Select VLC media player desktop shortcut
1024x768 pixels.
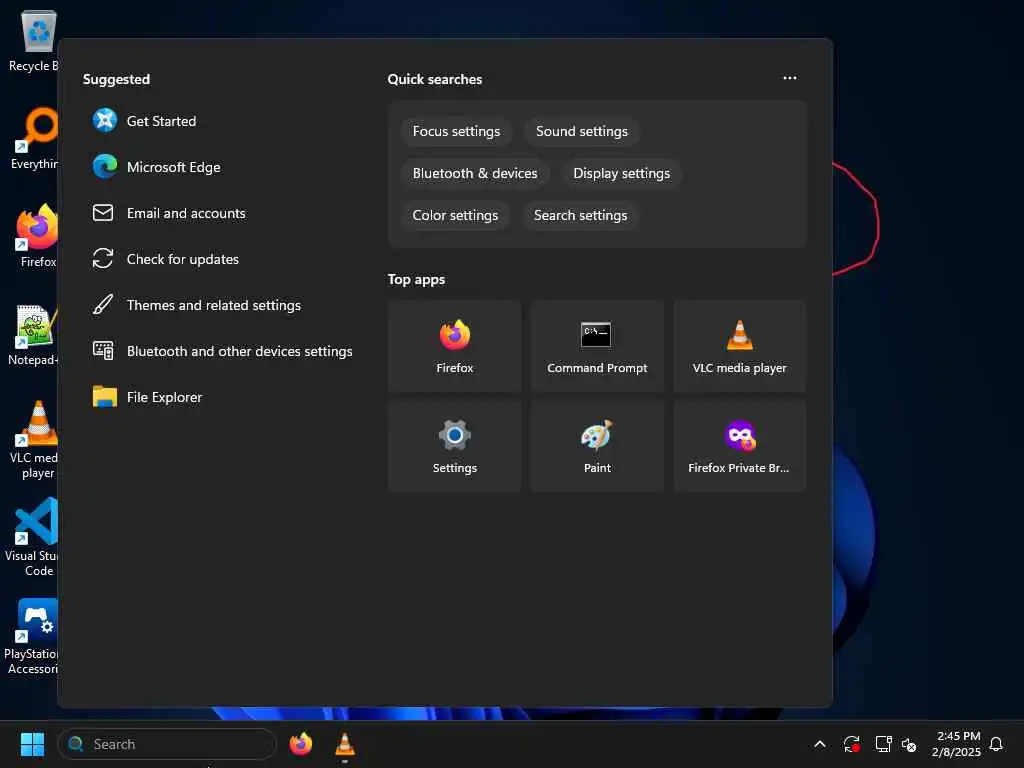click(35, 440)
